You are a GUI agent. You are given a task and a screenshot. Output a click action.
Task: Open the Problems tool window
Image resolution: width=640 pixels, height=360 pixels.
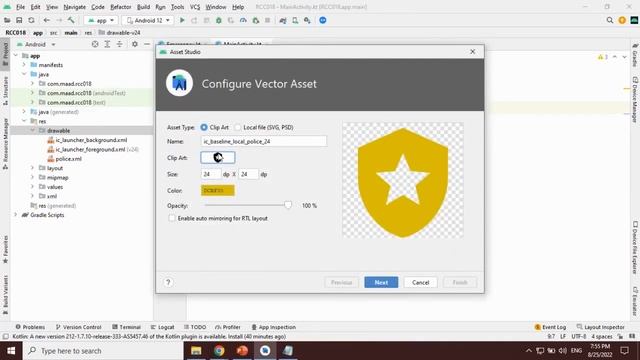tap(30, 327)
